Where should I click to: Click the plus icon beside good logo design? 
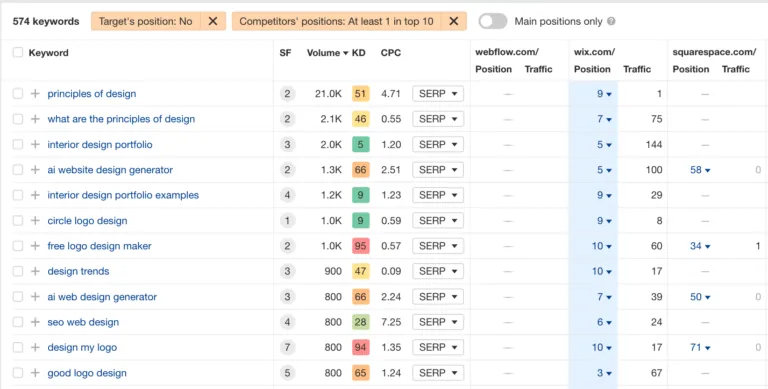click(x=35, y=373)
